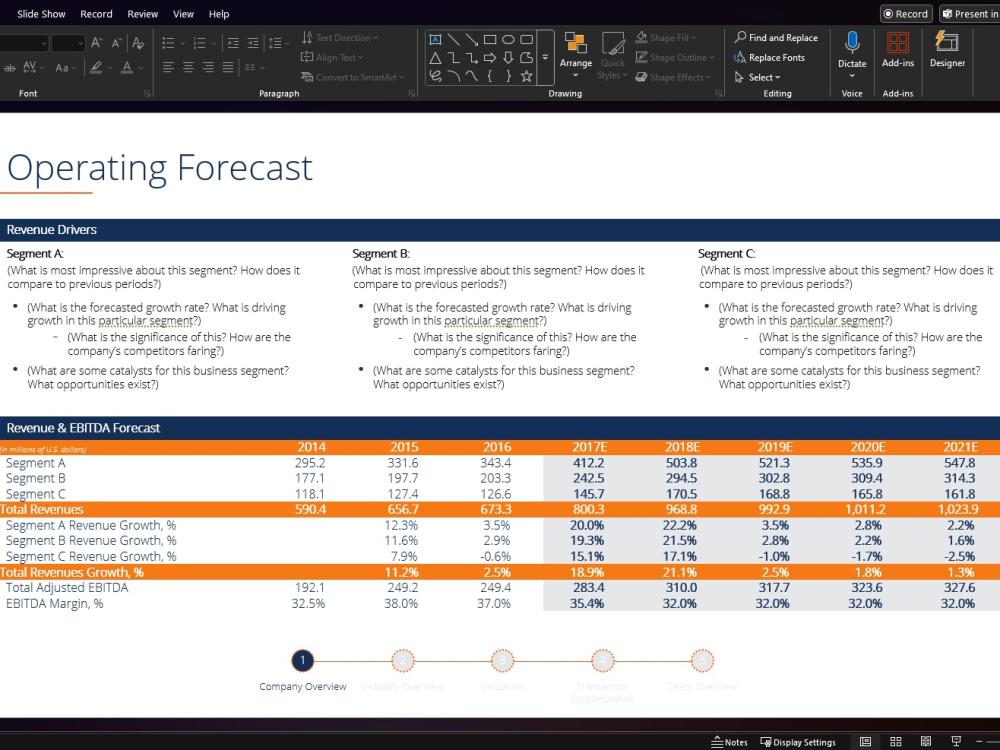
Task: Open Paragraph dialog launcher
Action: point(412,94)
